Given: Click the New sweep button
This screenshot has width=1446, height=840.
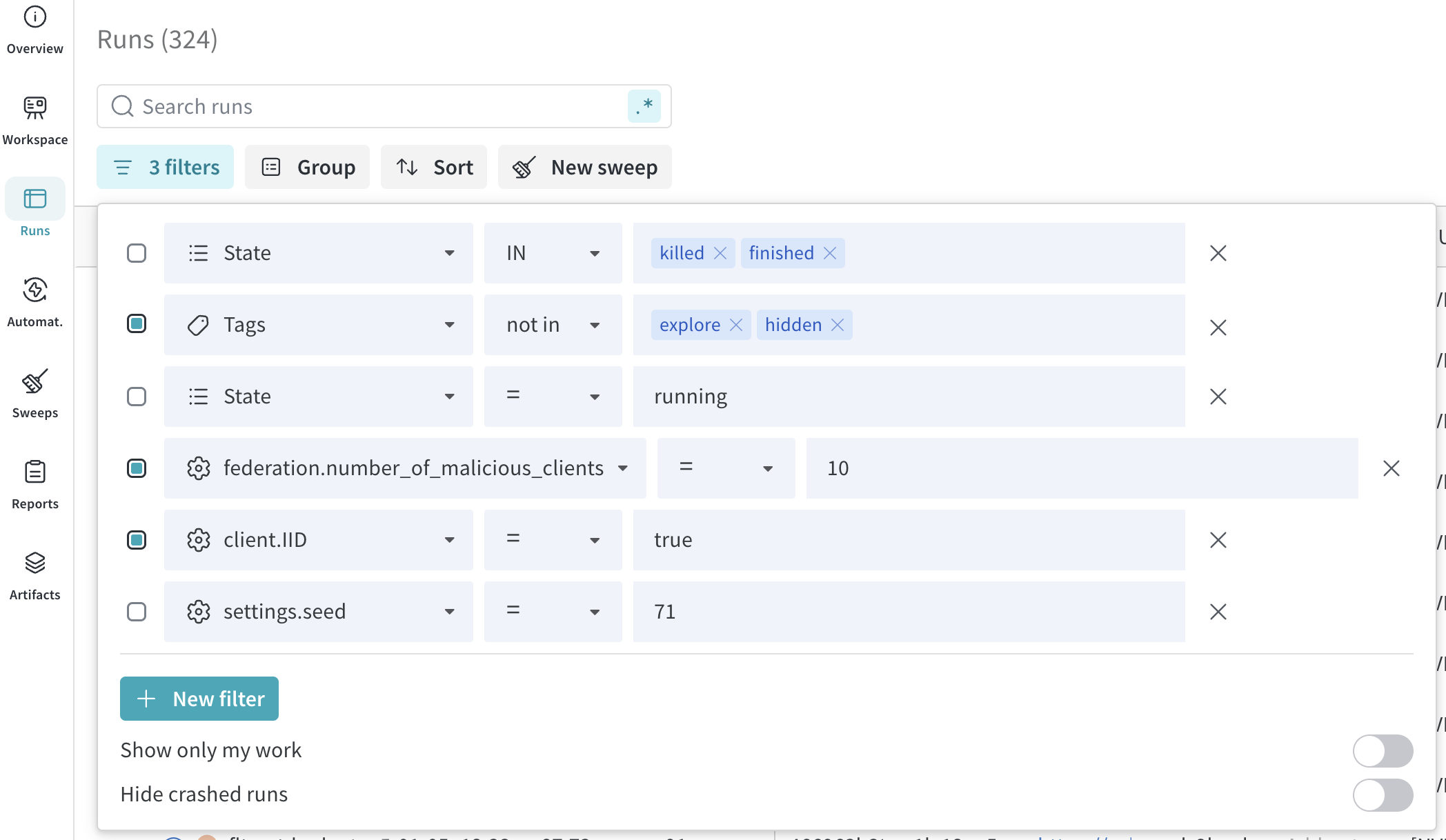Looking at the screenshot, I should tap(584, 167).
